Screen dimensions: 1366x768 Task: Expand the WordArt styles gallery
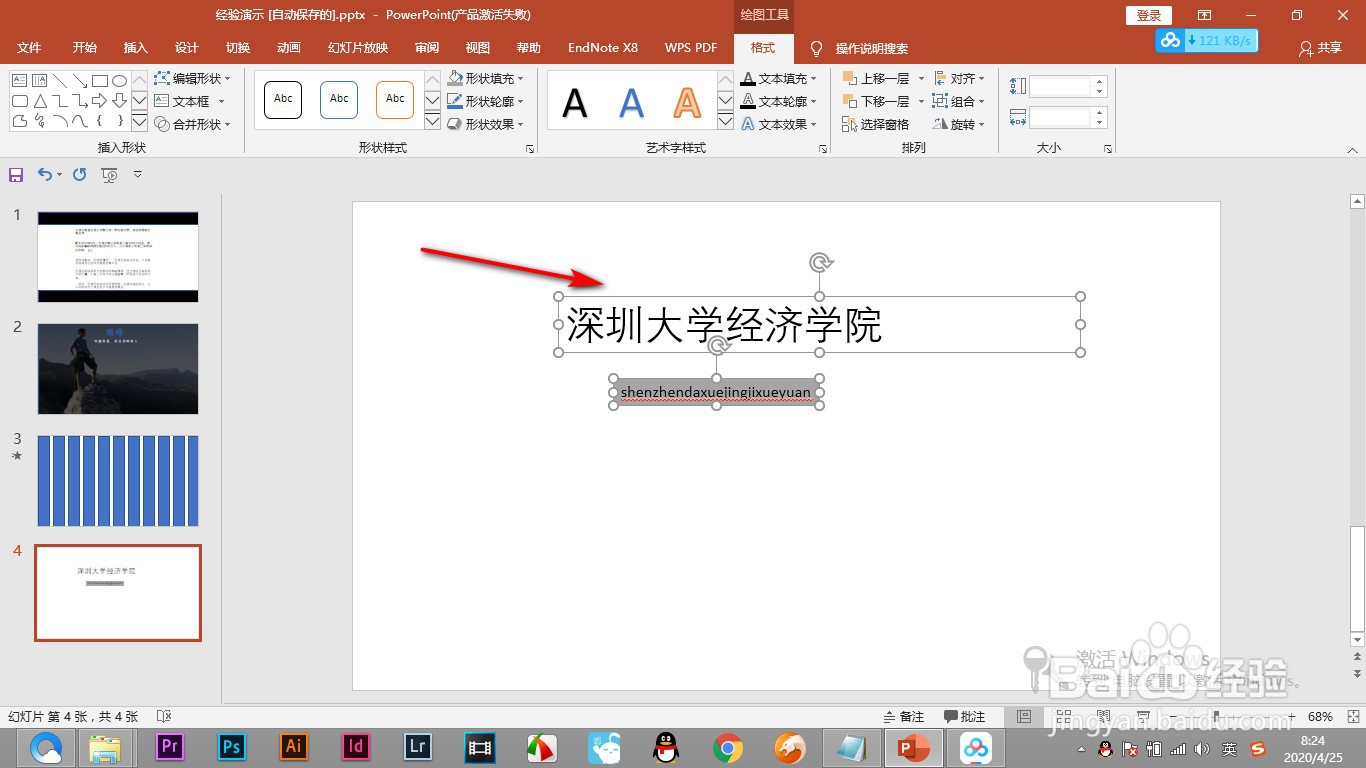click(725, 122)
